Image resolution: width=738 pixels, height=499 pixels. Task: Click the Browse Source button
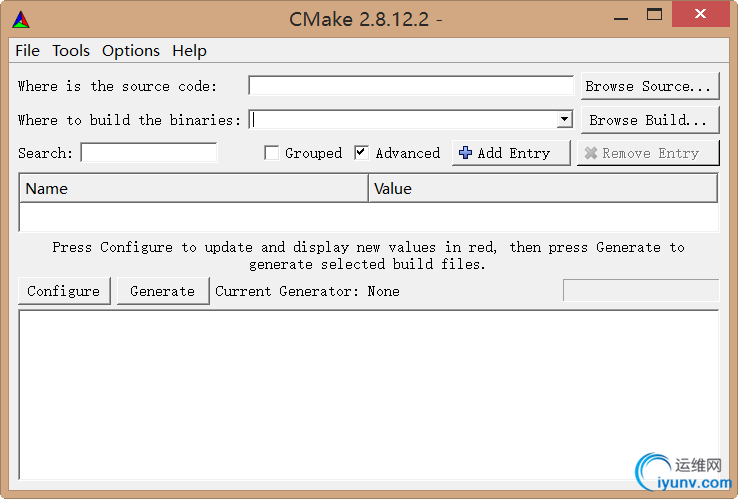(650, 86)
